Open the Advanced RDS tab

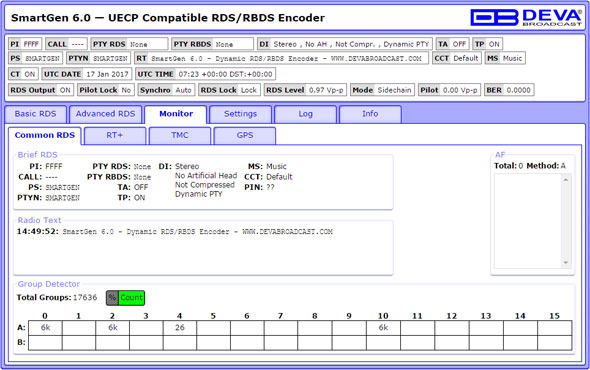[105, 114]
